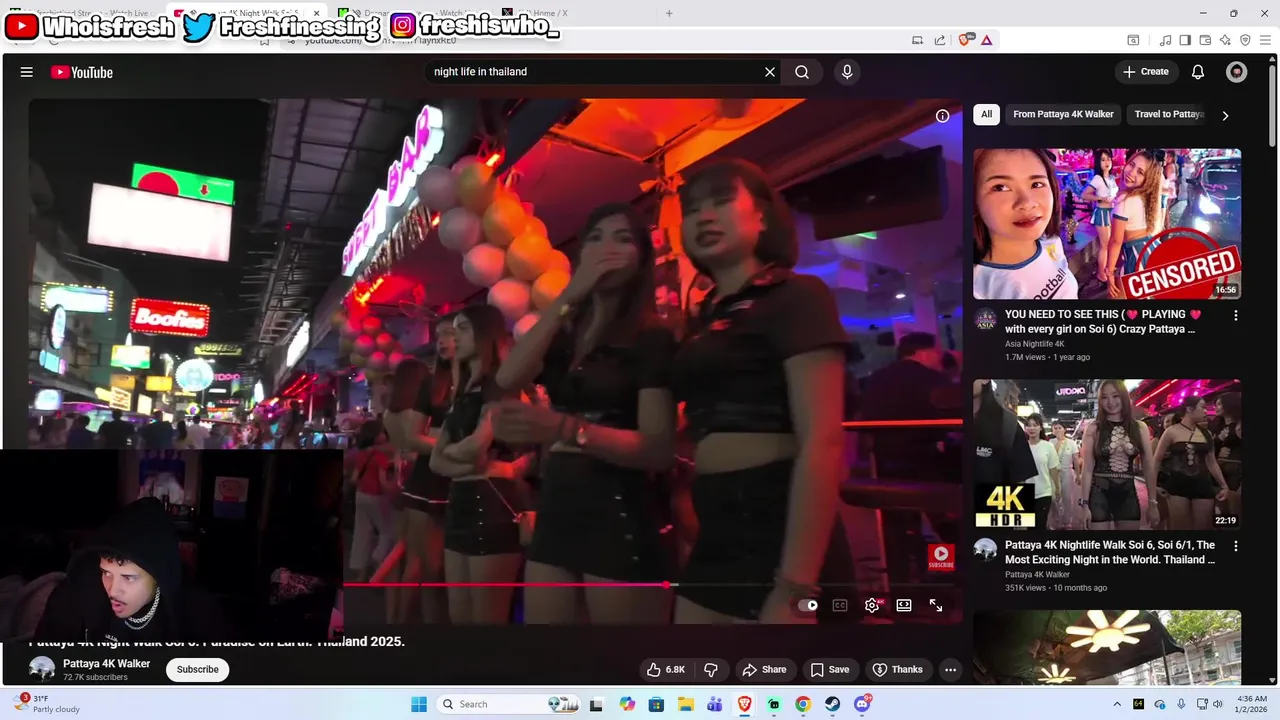The height and width of the screenshot is (720, 1280).
Task: Open the Brave Shields lion icon
Action: pos(965,40)
